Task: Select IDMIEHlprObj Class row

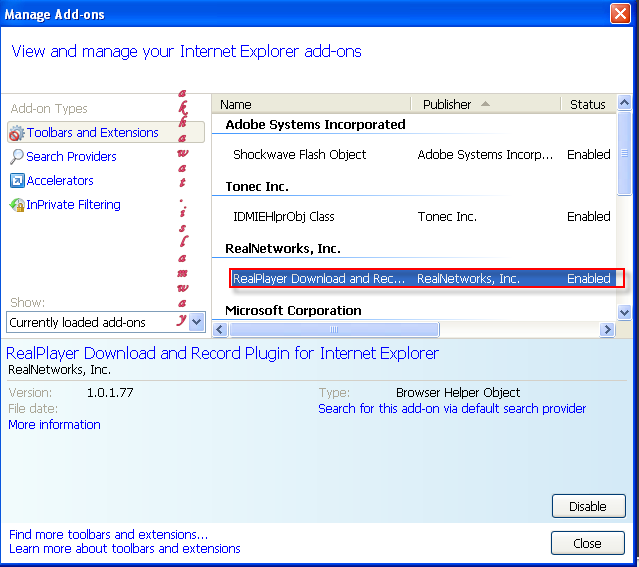Action: pyautogui.click(x=414, y=216)
